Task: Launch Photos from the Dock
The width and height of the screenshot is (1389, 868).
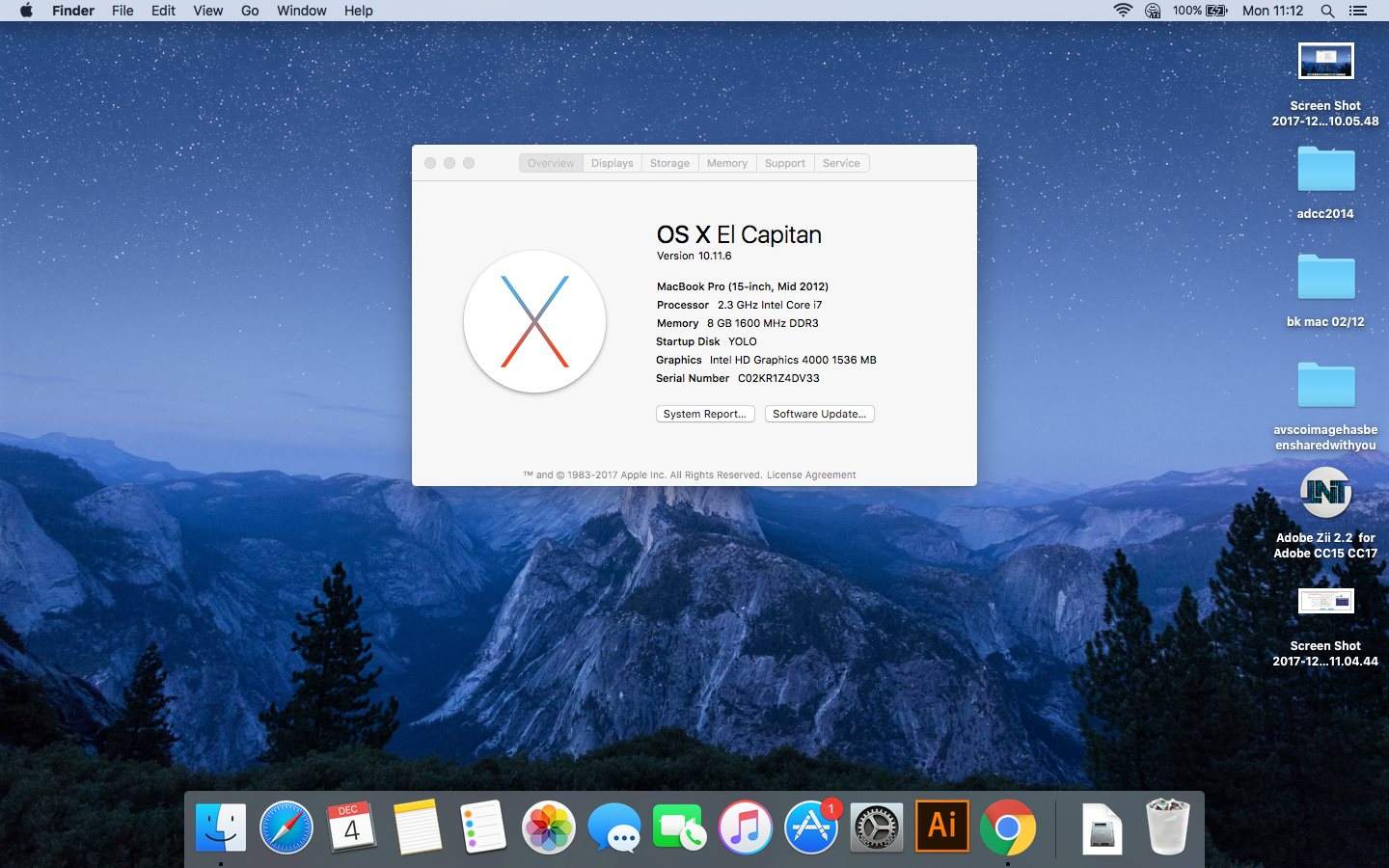Action: tap(549, 827)
